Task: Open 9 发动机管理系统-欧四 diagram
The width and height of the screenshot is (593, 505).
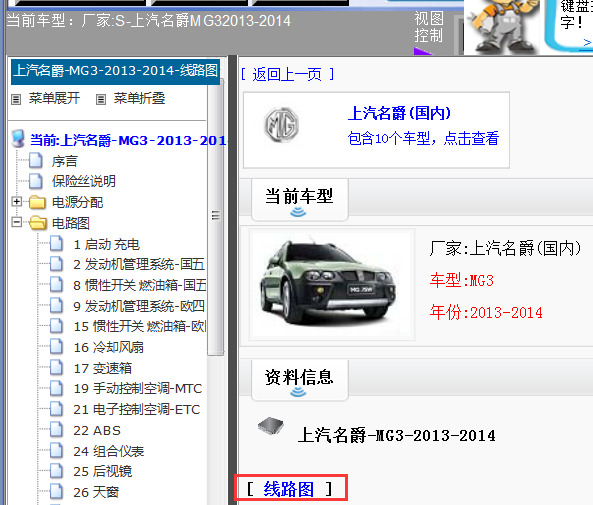Action: coord(139,306)
